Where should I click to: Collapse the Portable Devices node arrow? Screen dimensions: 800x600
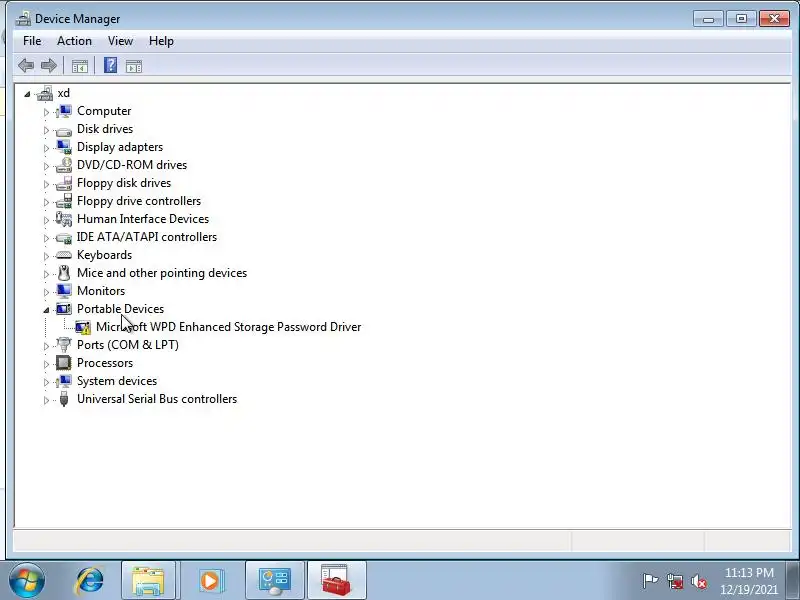[46, 310]
